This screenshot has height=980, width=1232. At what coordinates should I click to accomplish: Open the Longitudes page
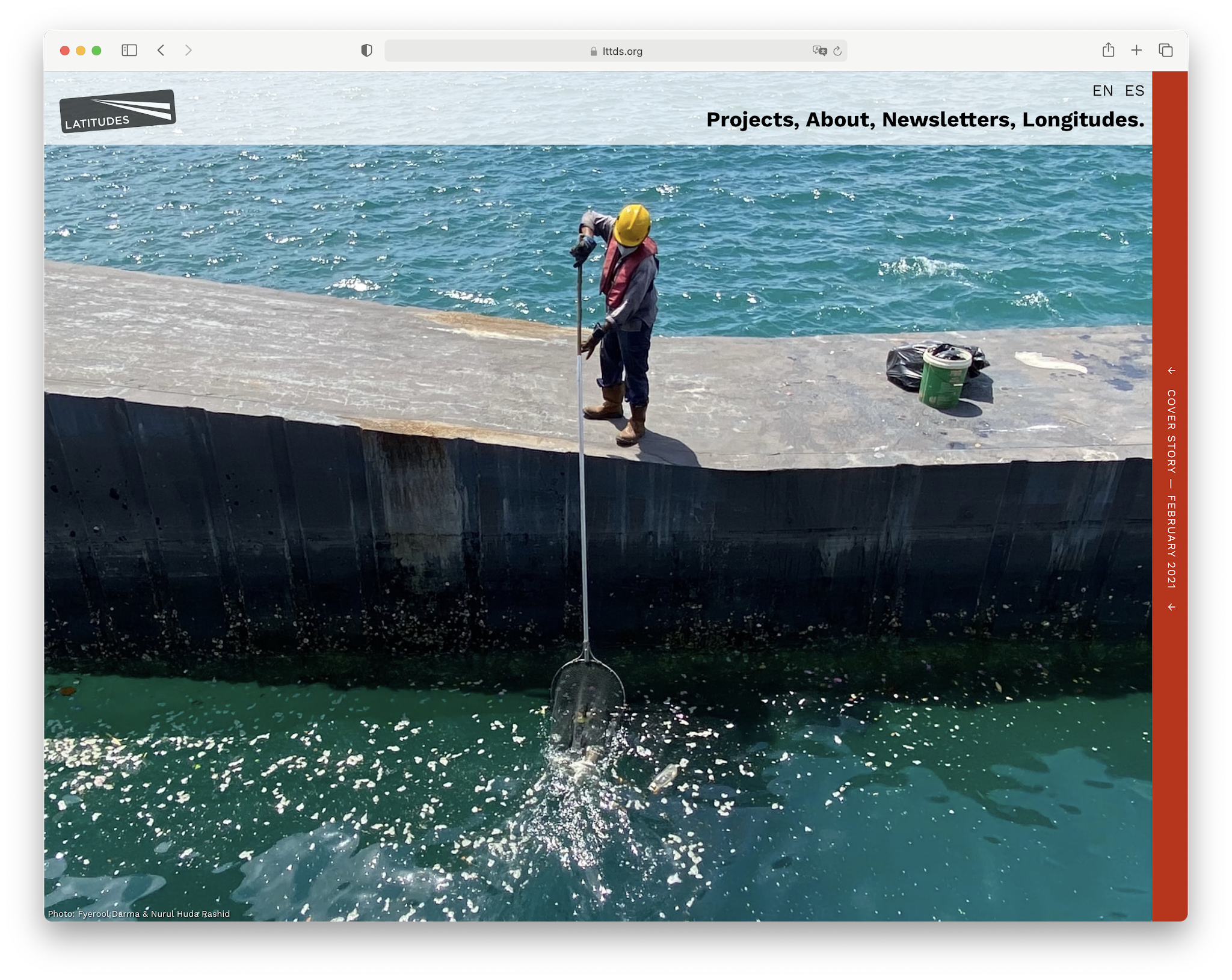[x=1083, y=120]
